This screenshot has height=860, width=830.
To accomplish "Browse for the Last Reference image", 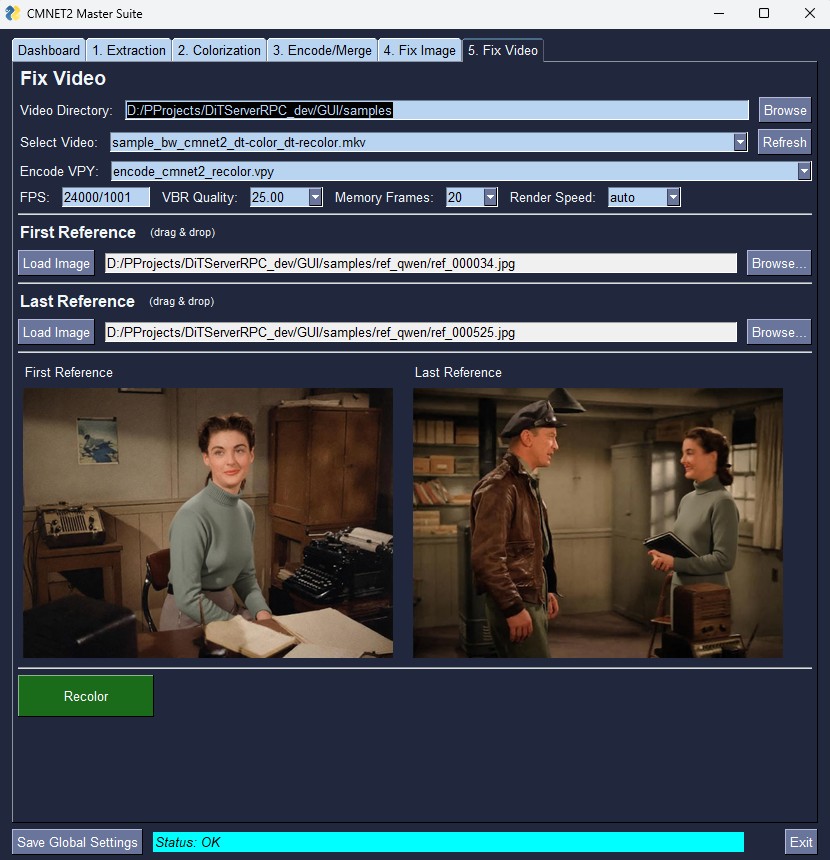I will click(778, 332).
